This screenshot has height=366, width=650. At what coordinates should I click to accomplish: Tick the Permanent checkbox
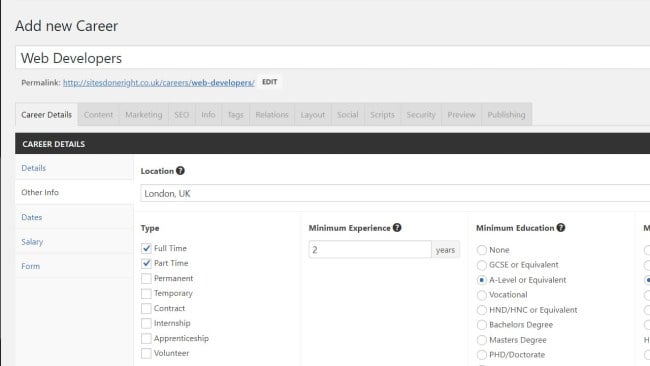[146, 278]
